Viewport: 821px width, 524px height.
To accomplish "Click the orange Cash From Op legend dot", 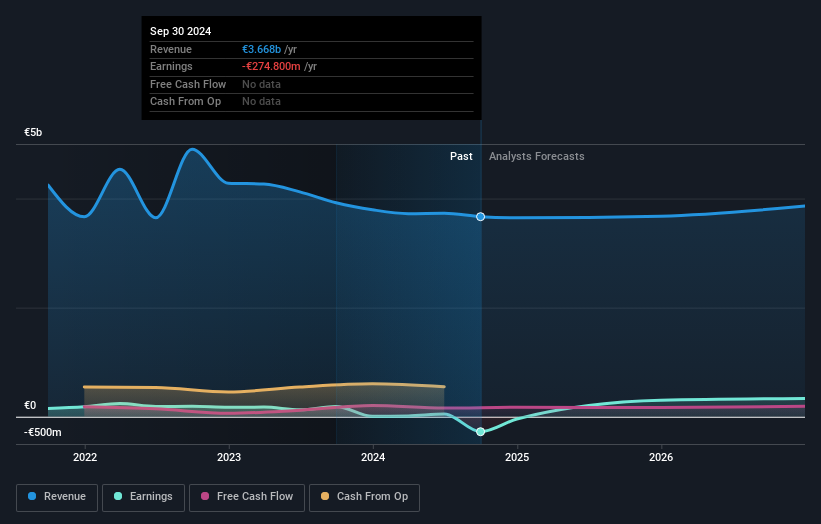I will [325, 496].
